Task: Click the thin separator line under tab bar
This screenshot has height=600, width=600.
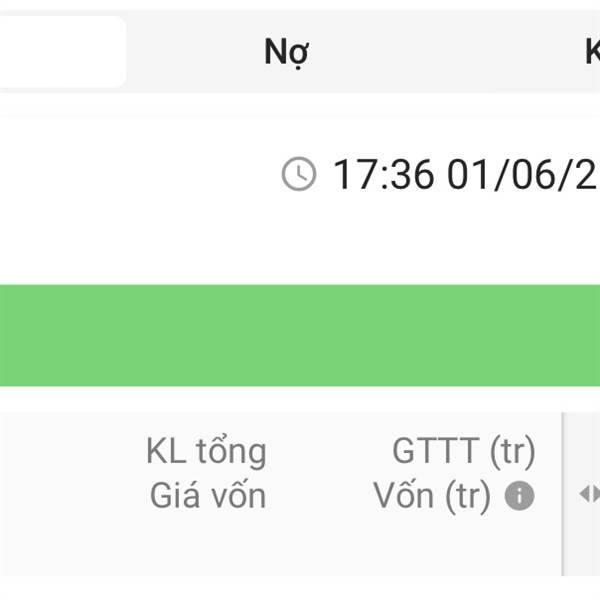Action: click(300, 115)
